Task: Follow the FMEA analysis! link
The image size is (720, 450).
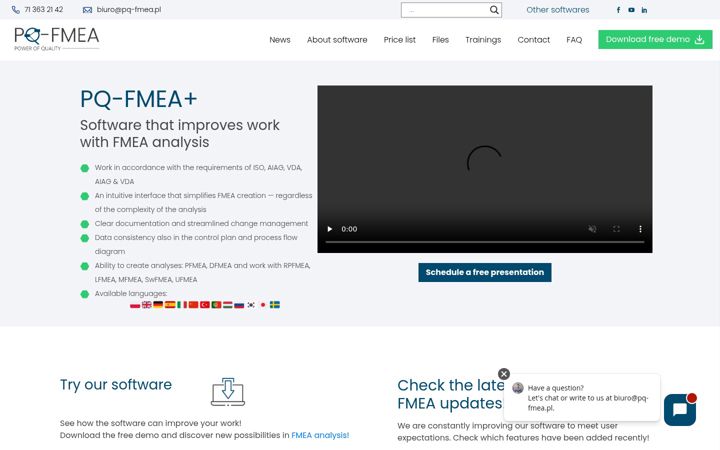Action: 320,435
